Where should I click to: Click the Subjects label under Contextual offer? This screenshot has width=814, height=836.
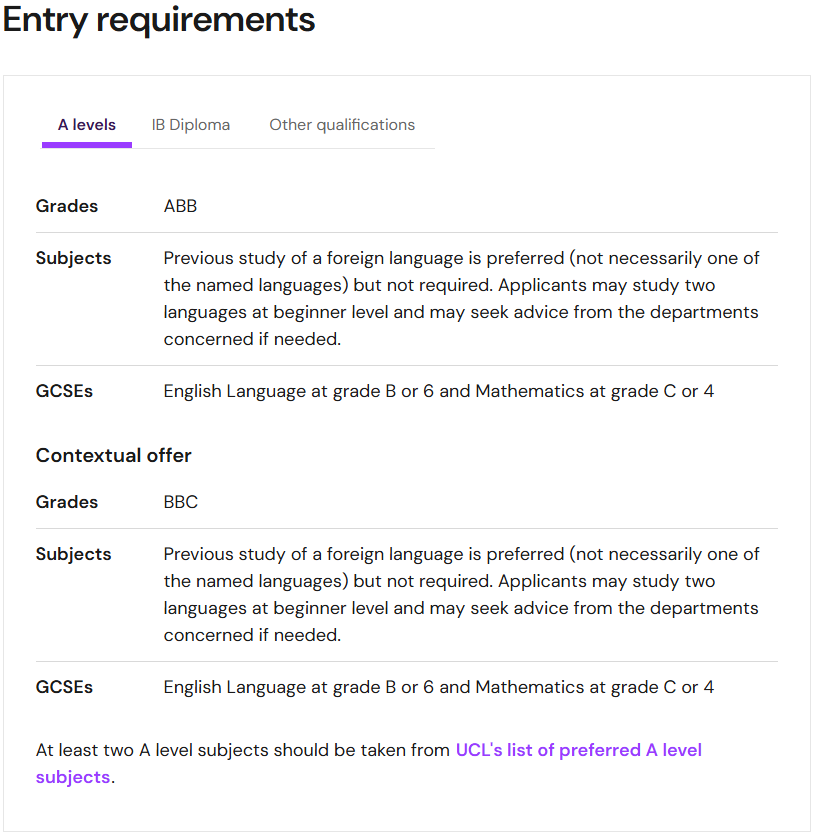point(74,554)
